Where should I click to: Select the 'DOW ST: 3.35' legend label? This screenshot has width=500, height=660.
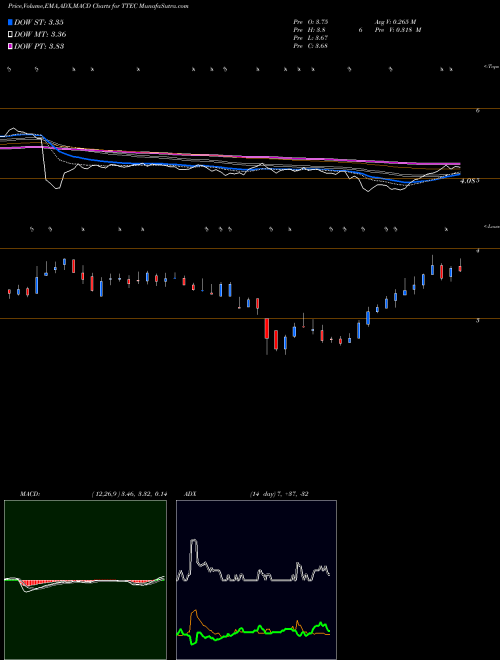(x=39, y=22)
